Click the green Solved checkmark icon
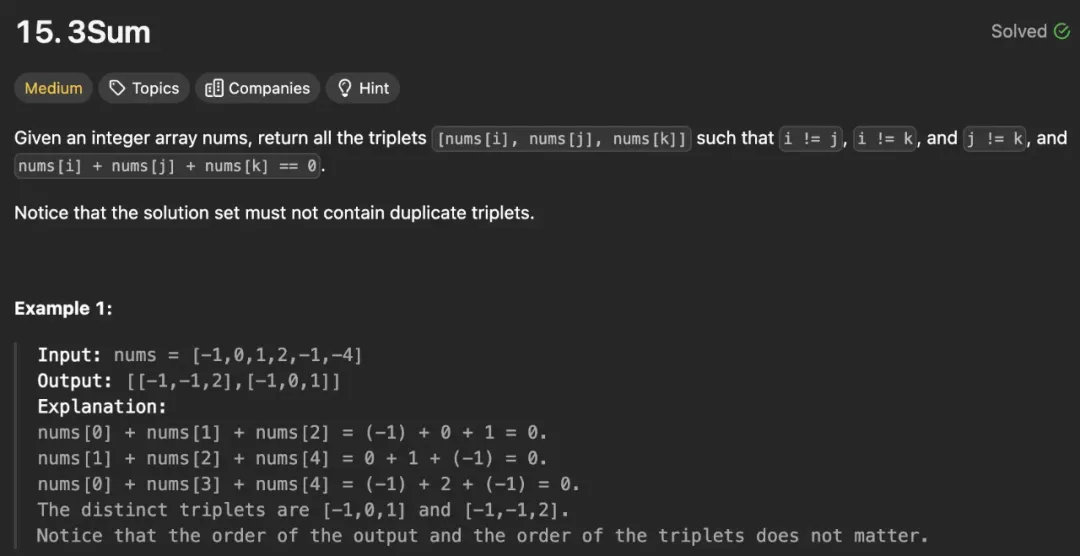This screenshot has height=556, width=1080. point(1062,31)
